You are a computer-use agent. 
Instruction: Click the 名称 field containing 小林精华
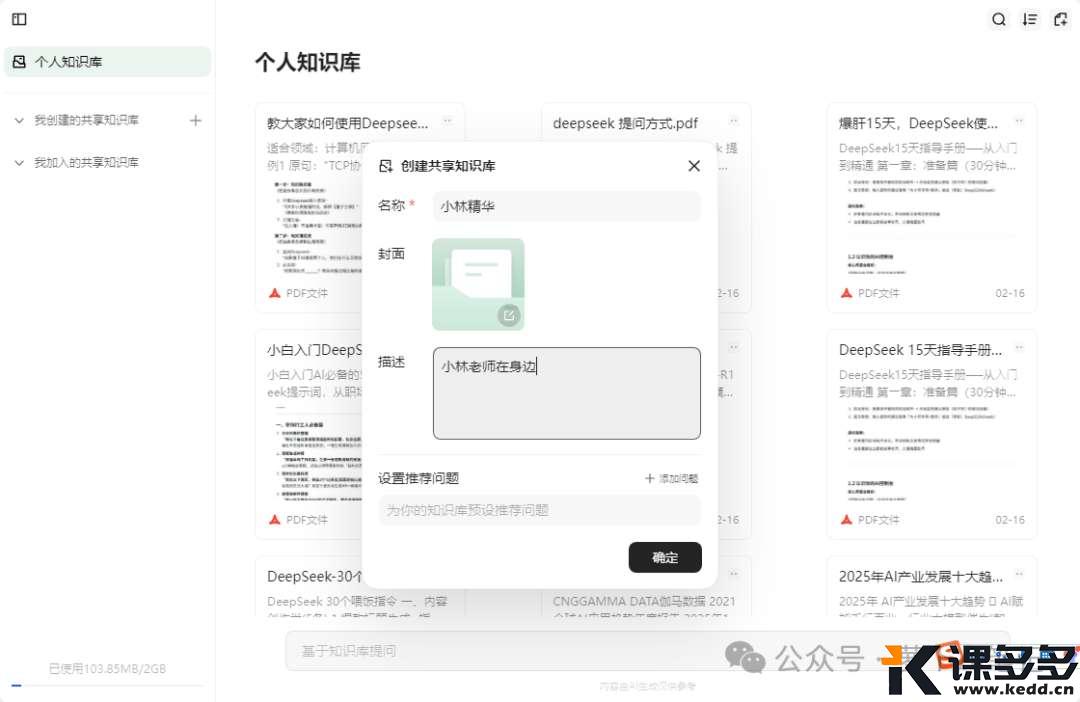click(567, 206)
